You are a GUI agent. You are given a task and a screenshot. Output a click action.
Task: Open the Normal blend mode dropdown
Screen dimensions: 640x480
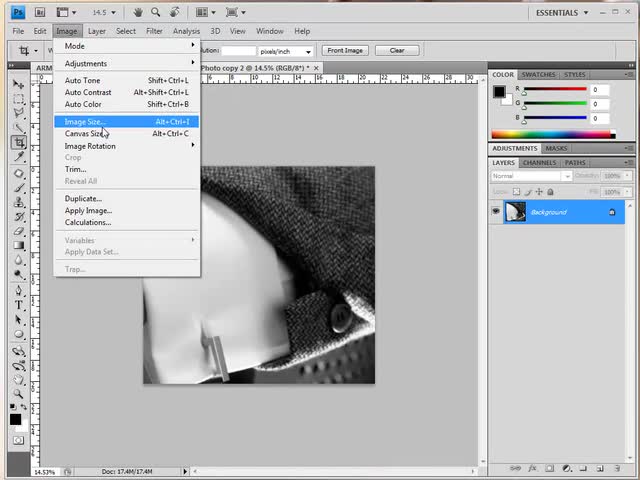tap(531, 176)
